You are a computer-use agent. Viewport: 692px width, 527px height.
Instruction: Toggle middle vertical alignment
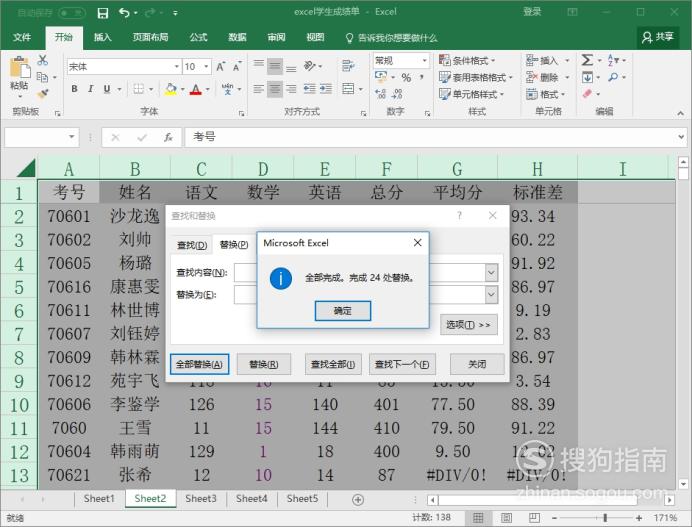(x=275, y=66)
